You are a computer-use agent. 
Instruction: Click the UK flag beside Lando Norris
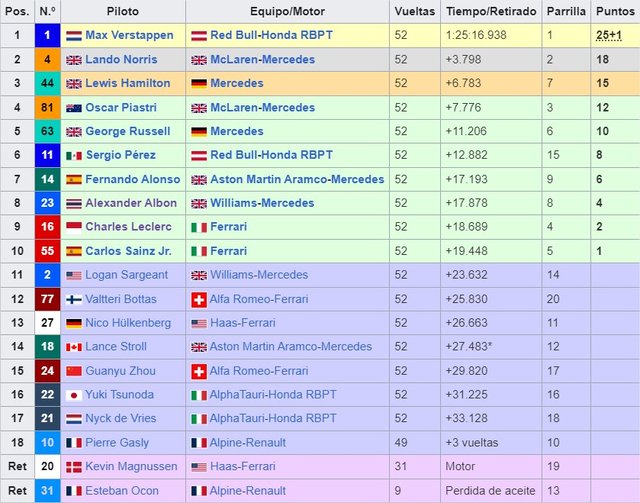(x=74, y=60)
